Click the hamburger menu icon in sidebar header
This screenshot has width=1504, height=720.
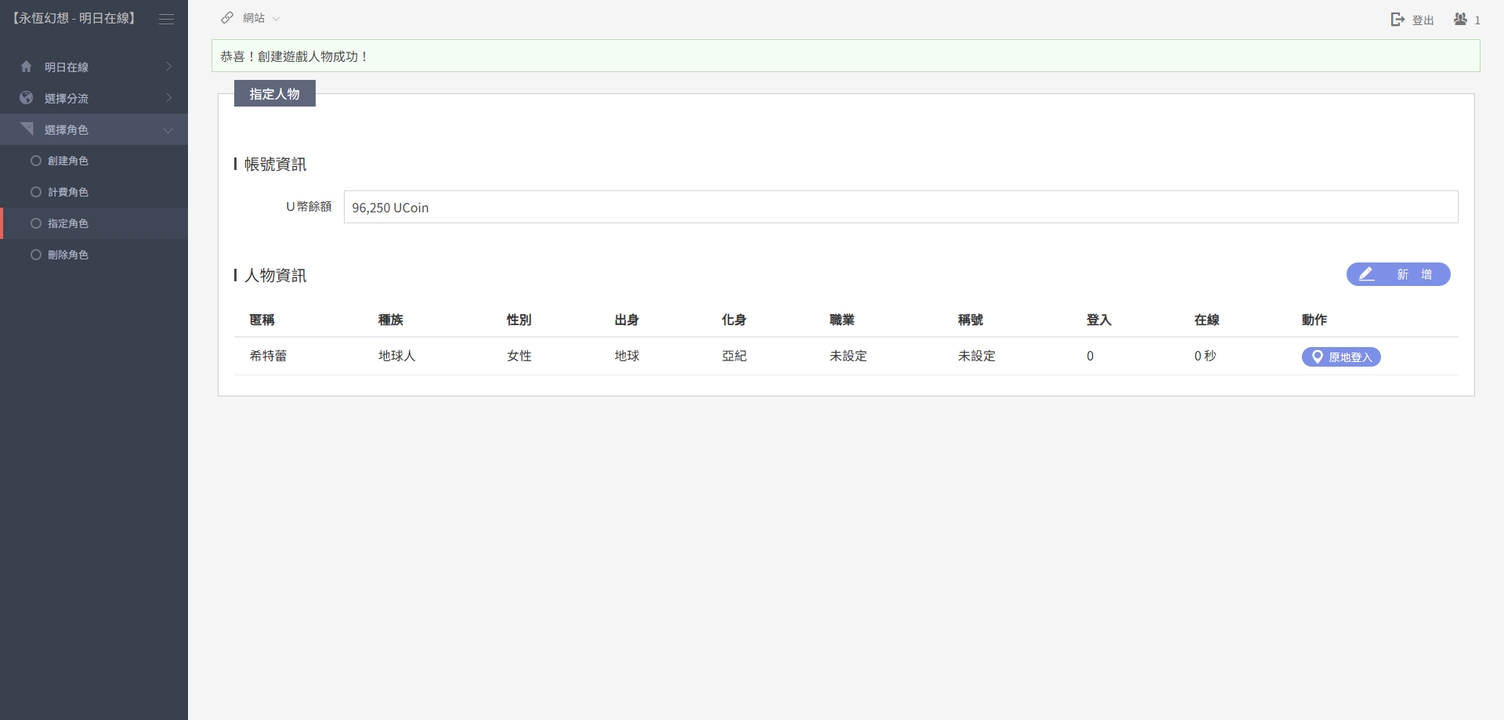(x=166, y=19)
